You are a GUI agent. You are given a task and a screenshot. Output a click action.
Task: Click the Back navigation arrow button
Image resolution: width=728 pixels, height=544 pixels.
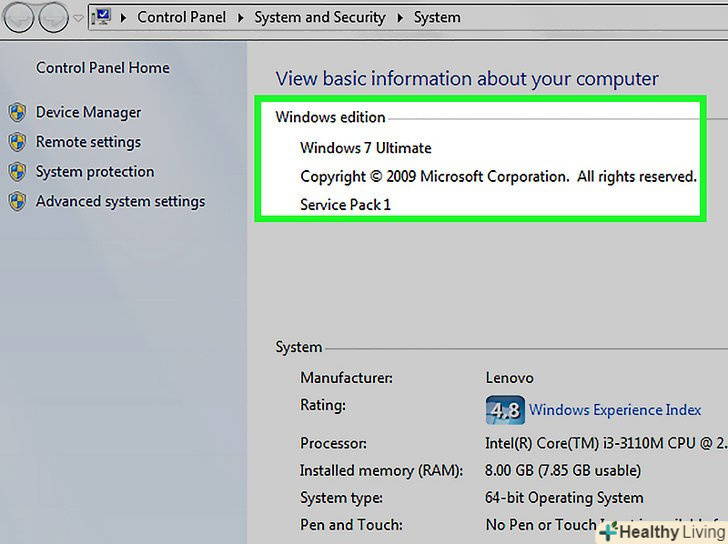(20, 16)
